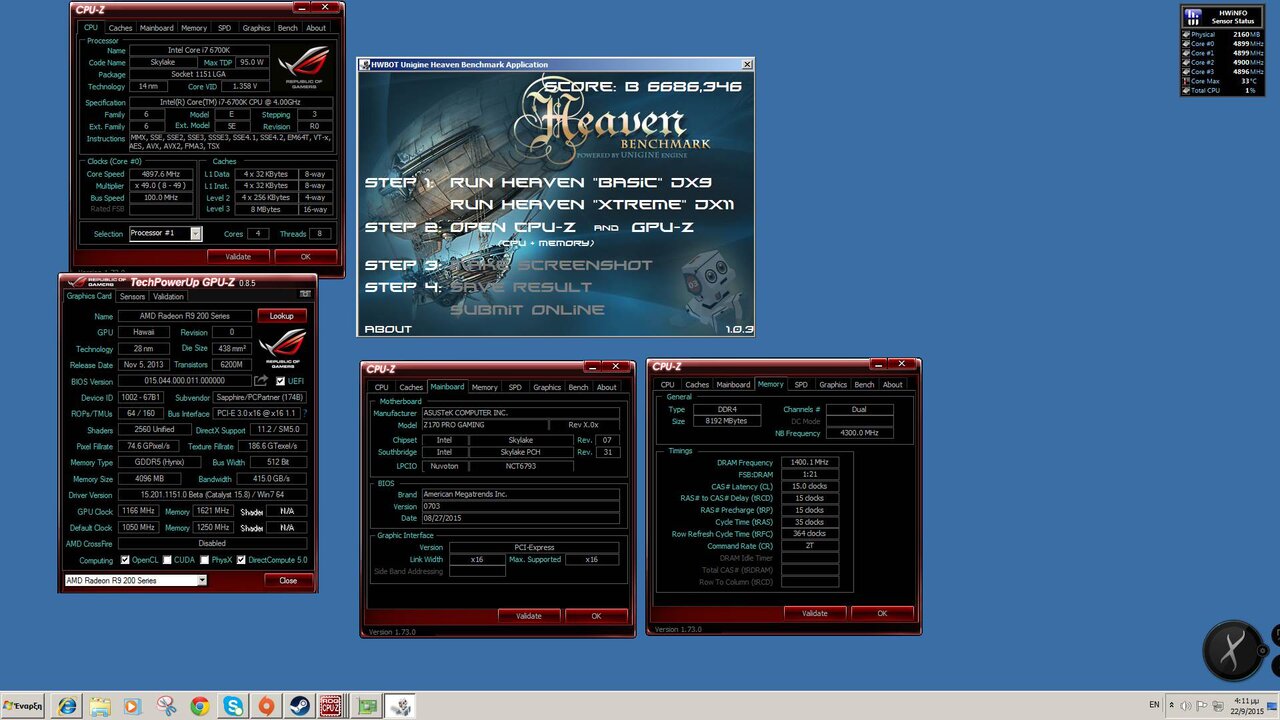
Task: Click BIOS Version field in GPU-Z
Action: tap(184, 381)
